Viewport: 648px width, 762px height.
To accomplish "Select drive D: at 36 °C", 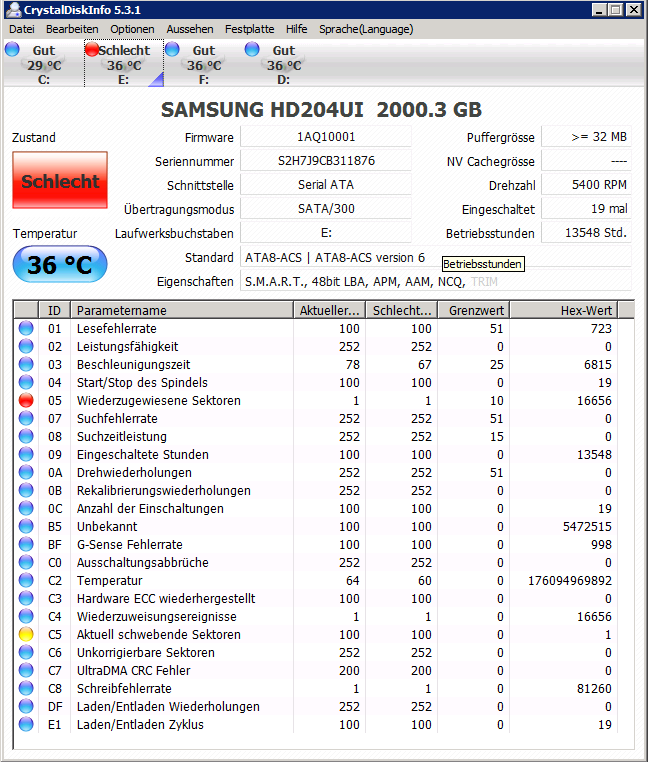I will pos(283,64).
